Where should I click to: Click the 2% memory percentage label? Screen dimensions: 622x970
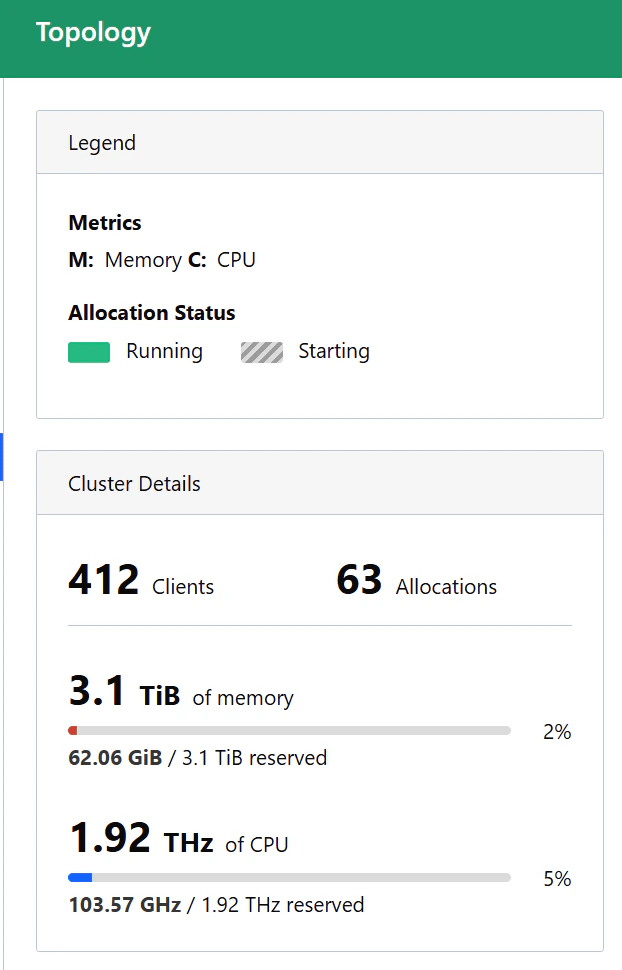(557, 732)
